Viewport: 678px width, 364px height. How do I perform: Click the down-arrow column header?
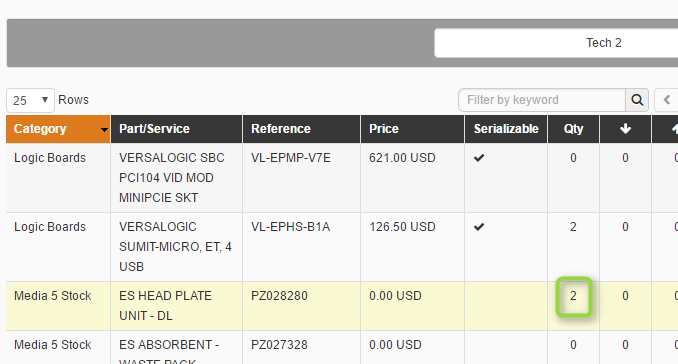[x=625, y=129]
